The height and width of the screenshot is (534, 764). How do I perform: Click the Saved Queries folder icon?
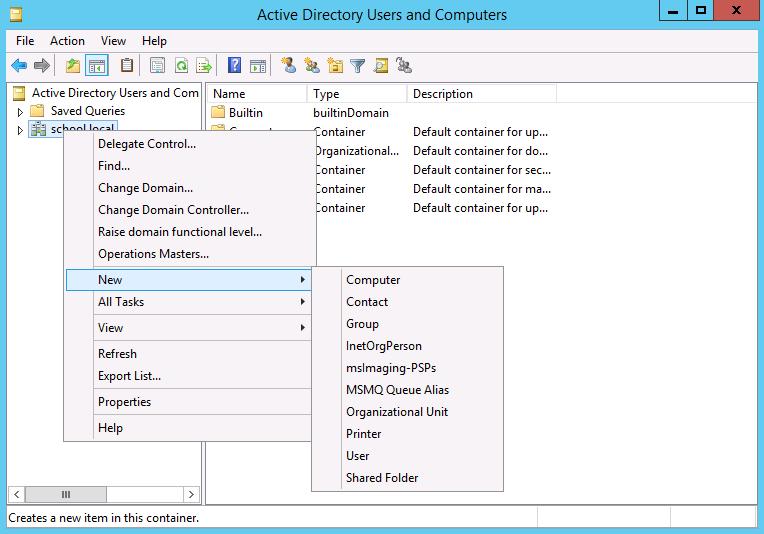[37, 111]
